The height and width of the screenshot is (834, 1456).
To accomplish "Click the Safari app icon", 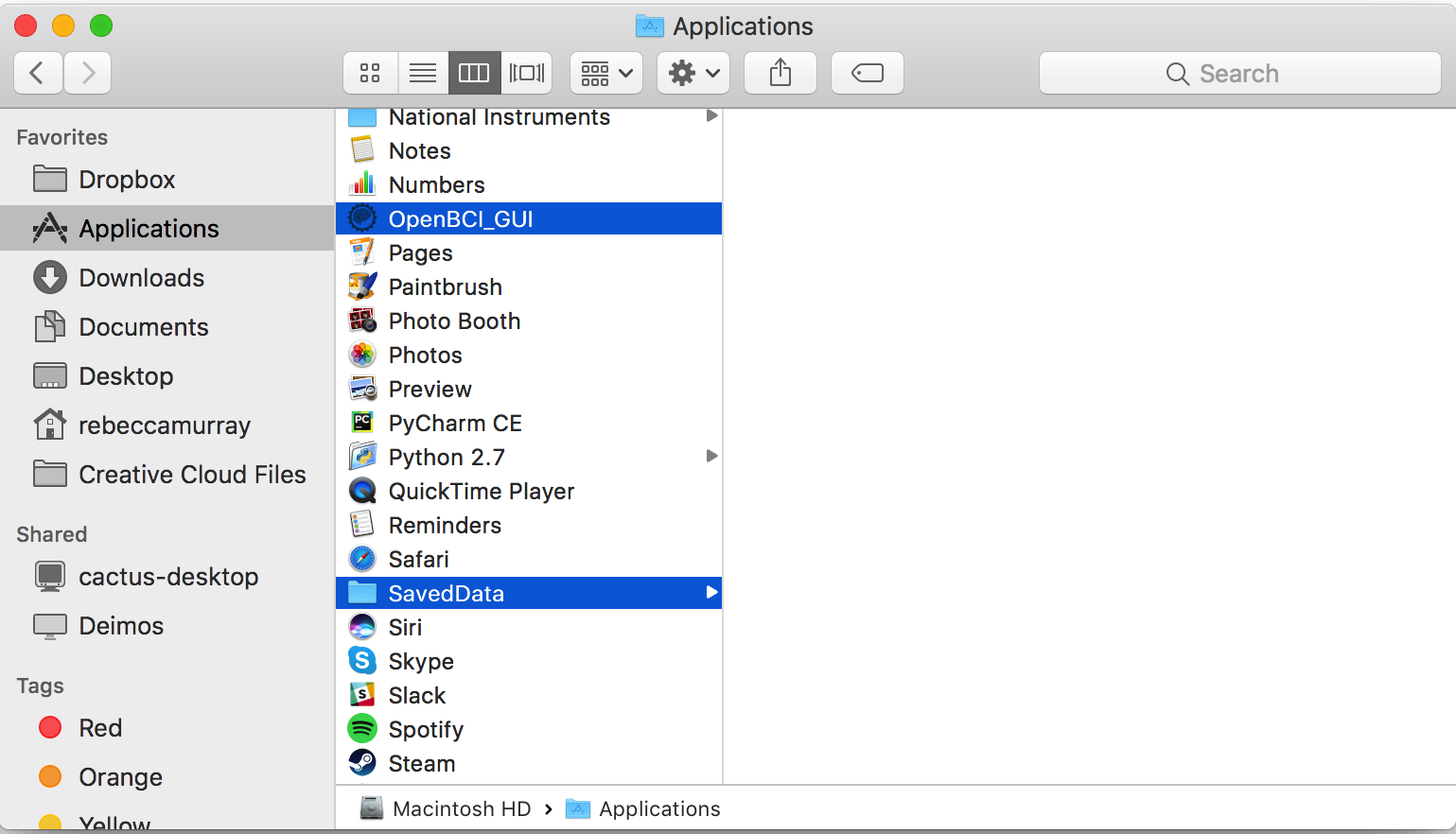I will [362, 559].
